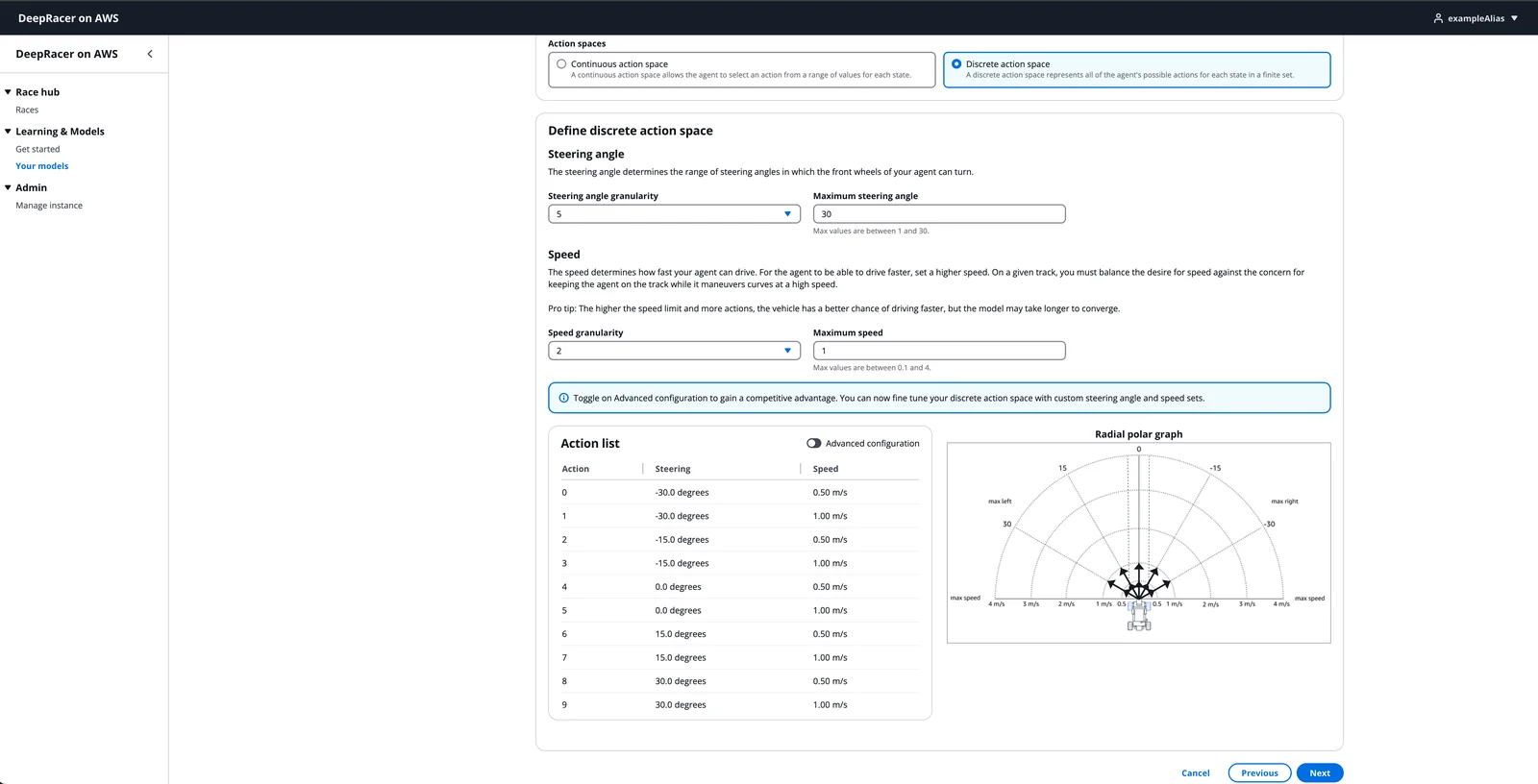Click 'max left' label in polar graph
The height and width of the screenshot is (784, 1538).
[x=1000, y=502]
